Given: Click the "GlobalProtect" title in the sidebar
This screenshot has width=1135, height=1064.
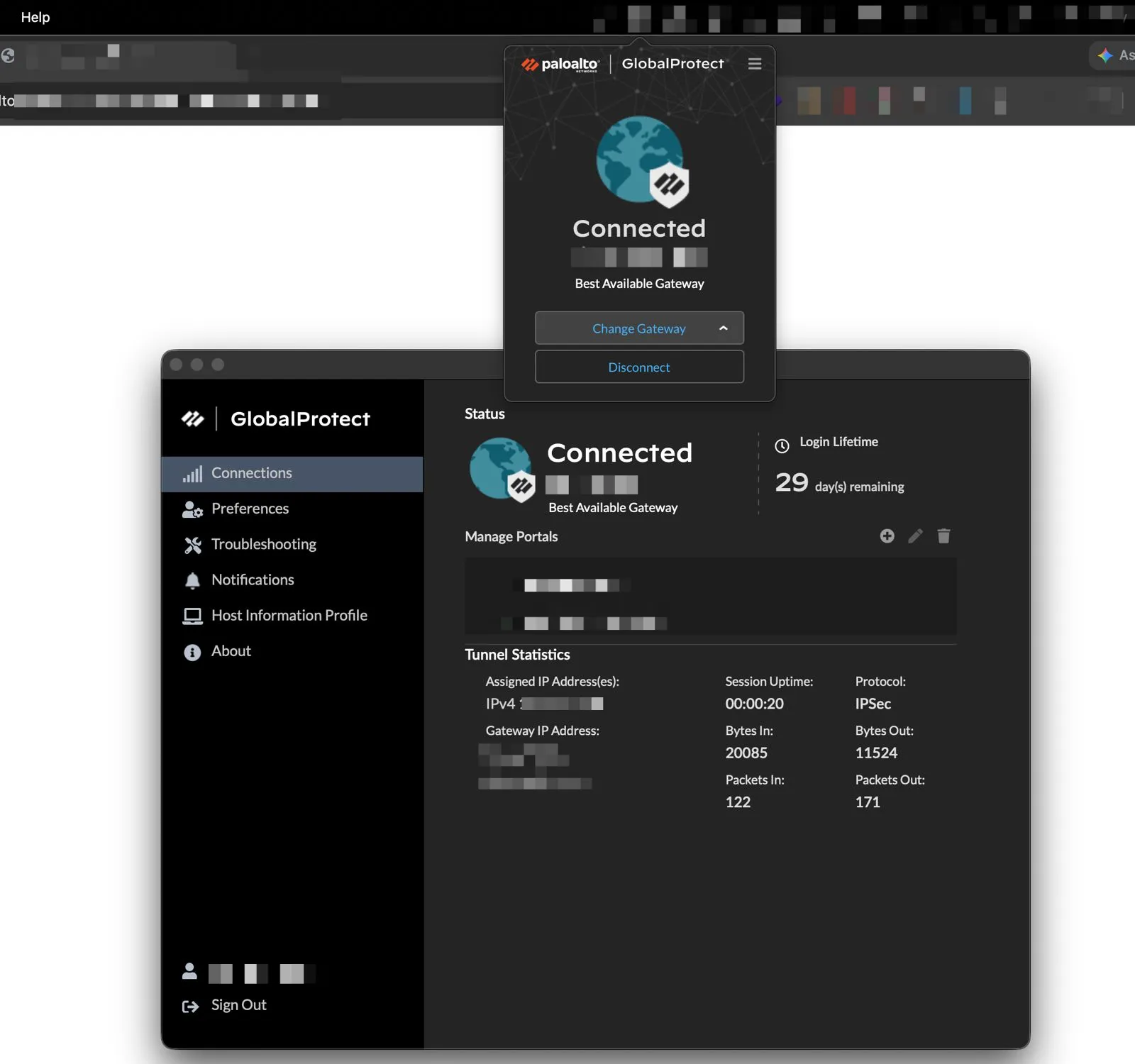Looking at the screenshot, I should [300, 419].
